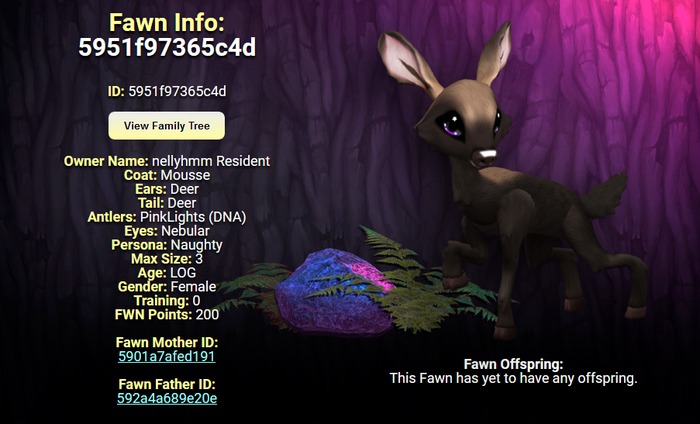
Task: Click the Persona: Naughty attribute line
Action: pos(167,245)
